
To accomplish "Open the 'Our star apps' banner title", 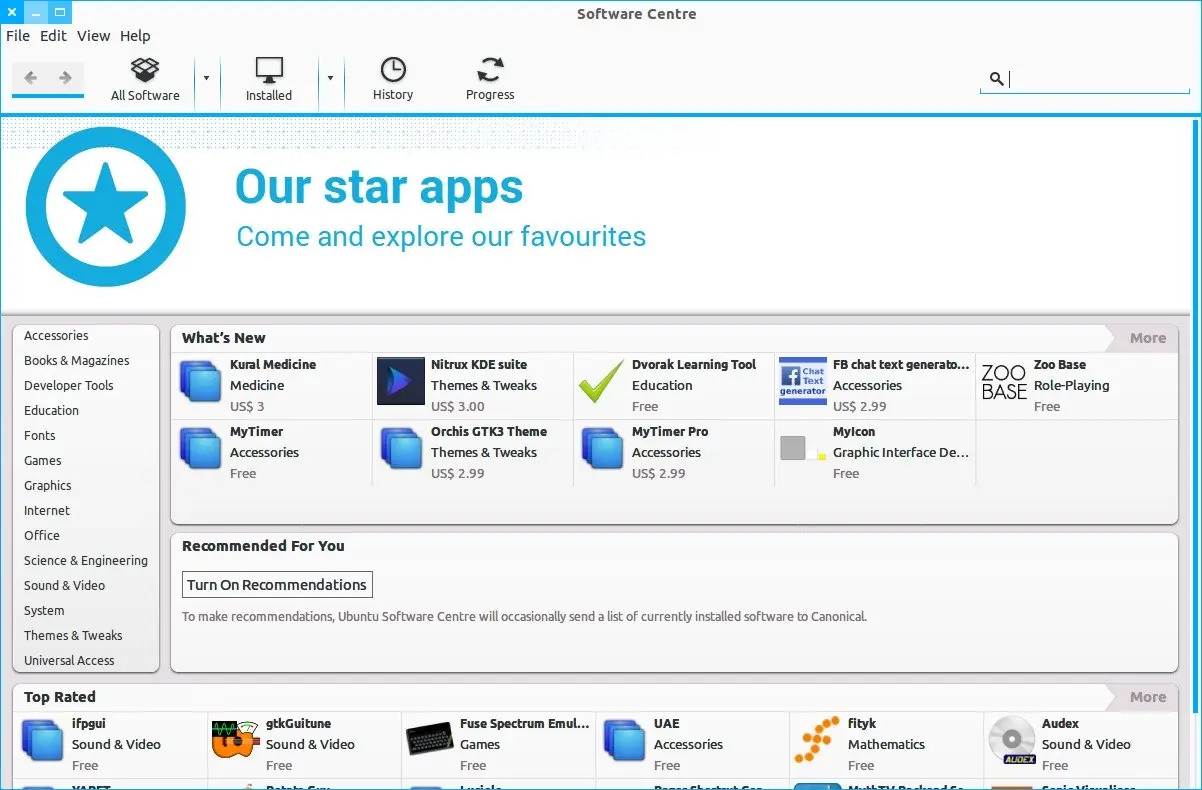I will coord(379,186).
